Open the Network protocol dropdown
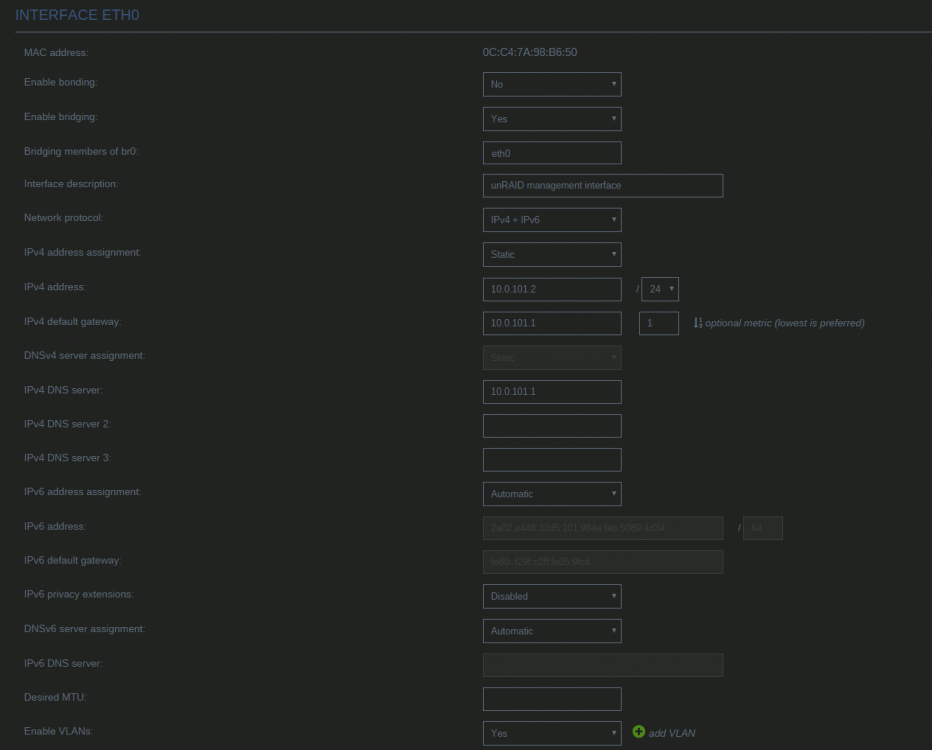Viewport: 932px width, 750px height. click(552, 220)
